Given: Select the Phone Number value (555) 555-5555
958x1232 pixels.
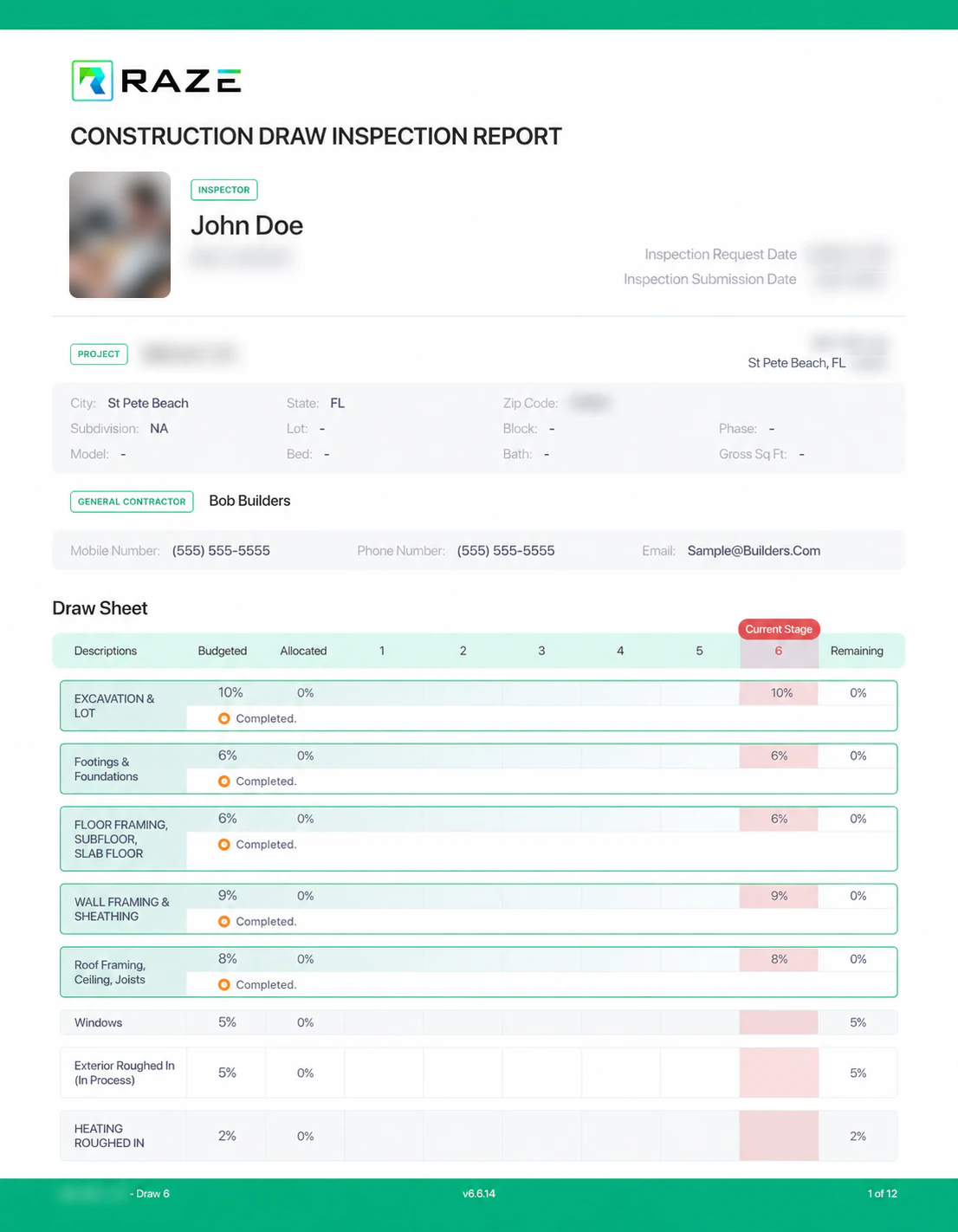Looking at the screenshot, I should pyautogui.click(x=506, y=551).
